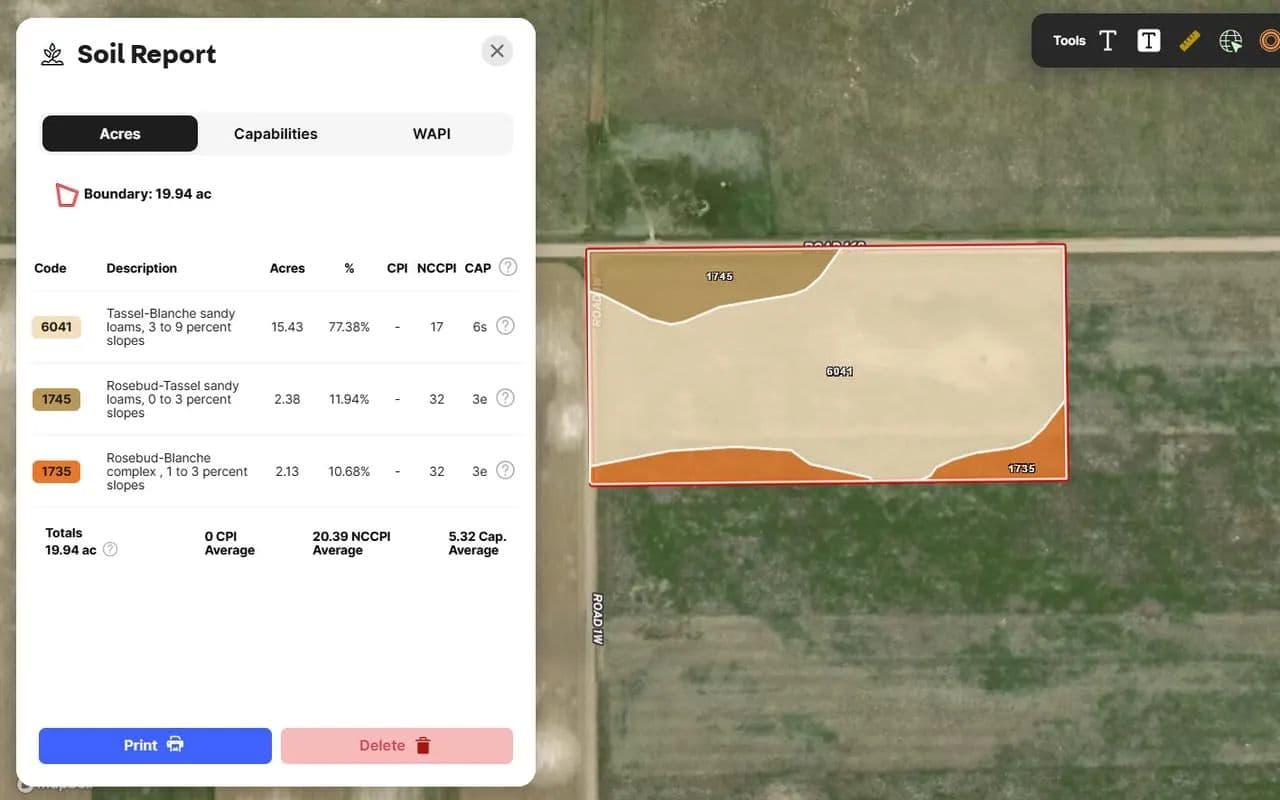
Task: Select the plain text label tool
Action: (x=1108, y=41)
